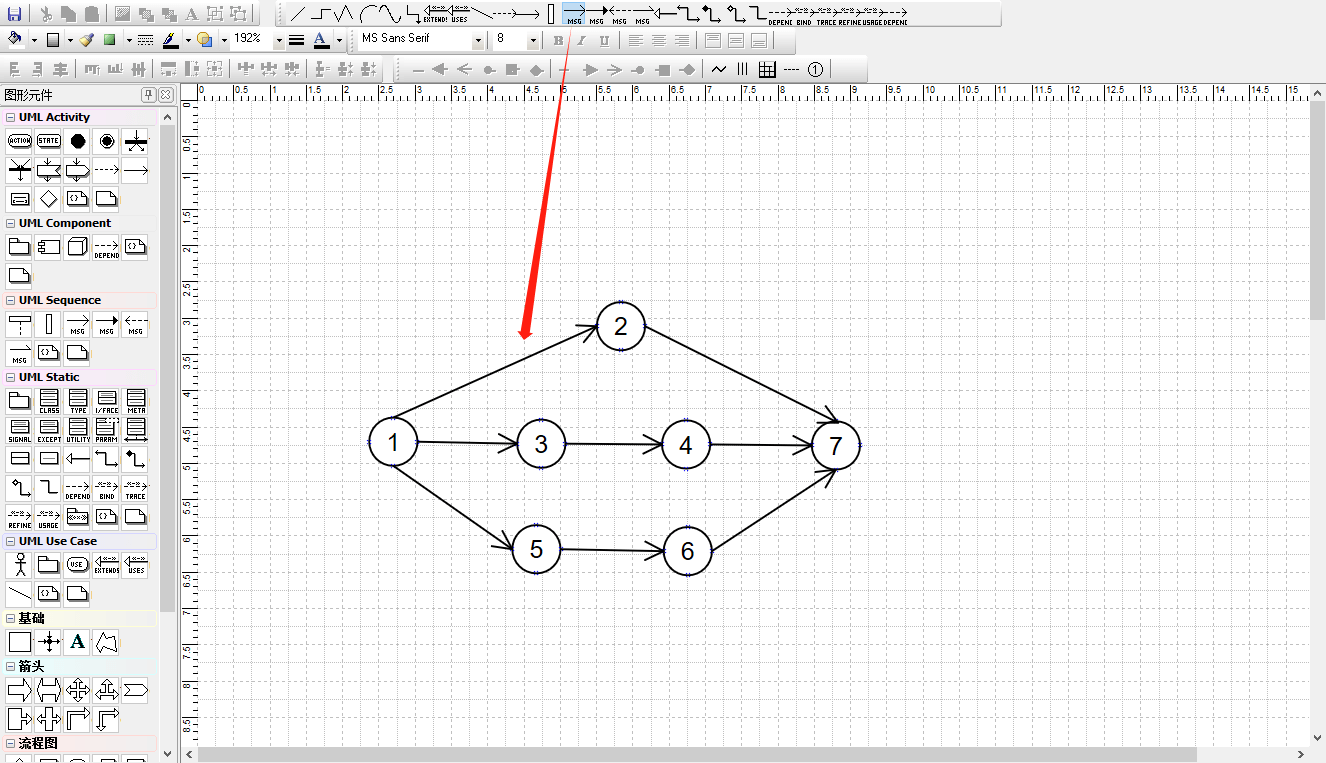Toggle pin on the 图形元件 panel

point(149,95)
